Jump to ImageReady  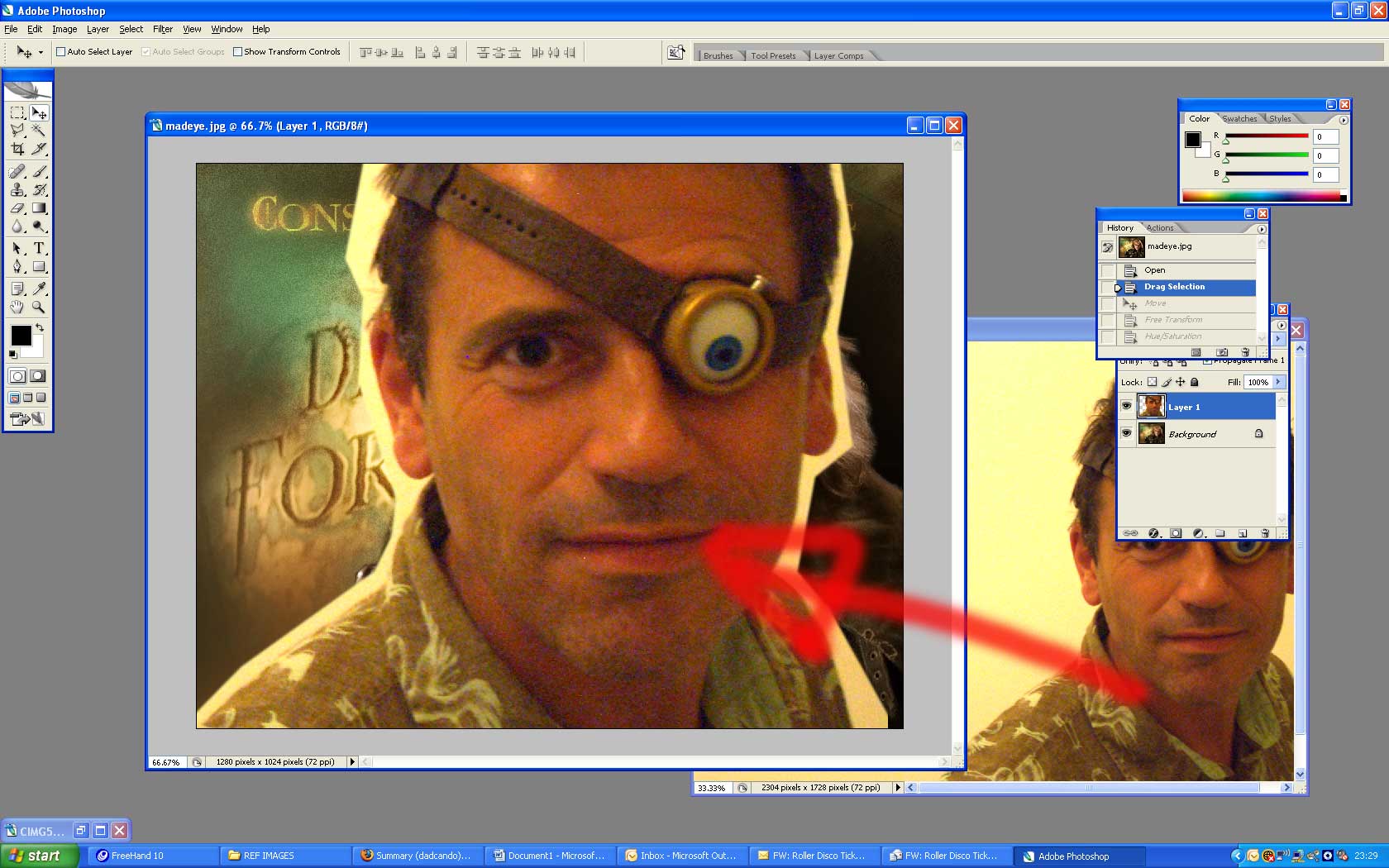27,419
